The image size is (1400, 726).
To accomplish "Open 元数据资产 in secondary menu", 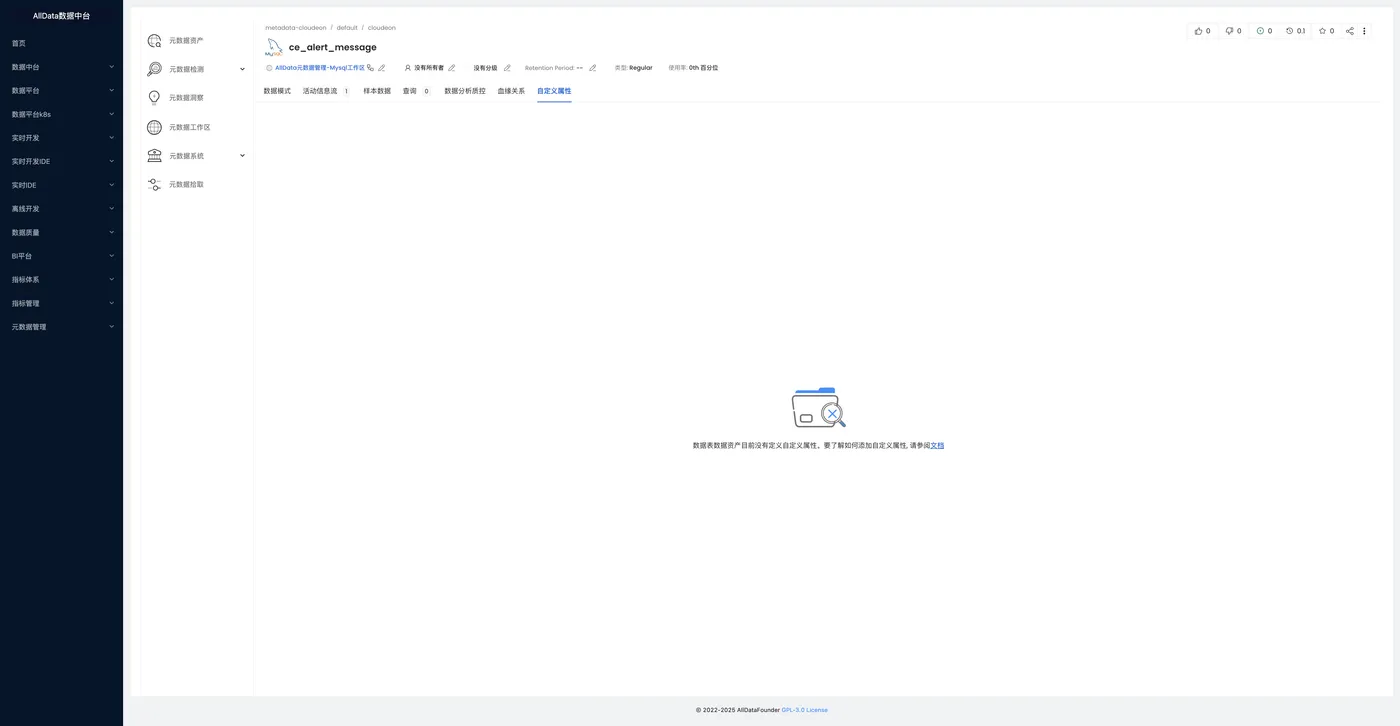I will tap(186, 41).
